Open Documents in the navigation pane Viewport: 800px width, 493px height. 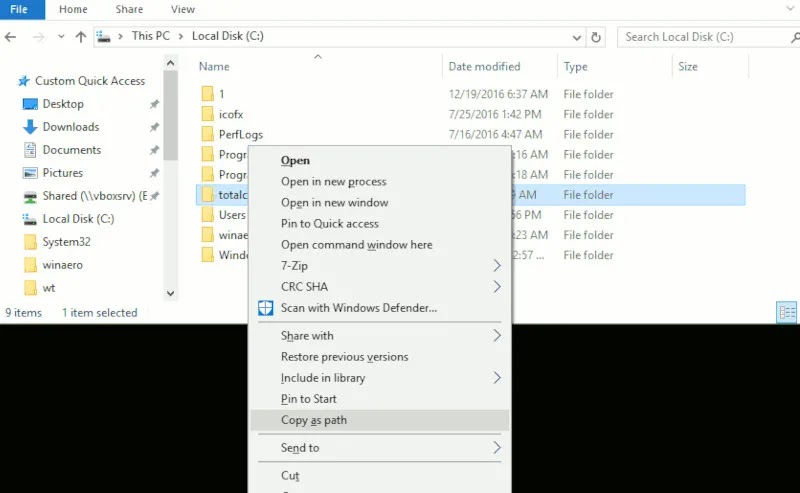tap(72, 150)
